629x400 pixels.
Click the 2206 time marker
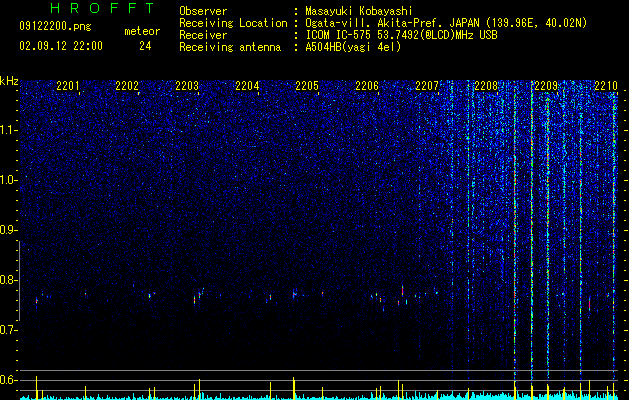367,86
